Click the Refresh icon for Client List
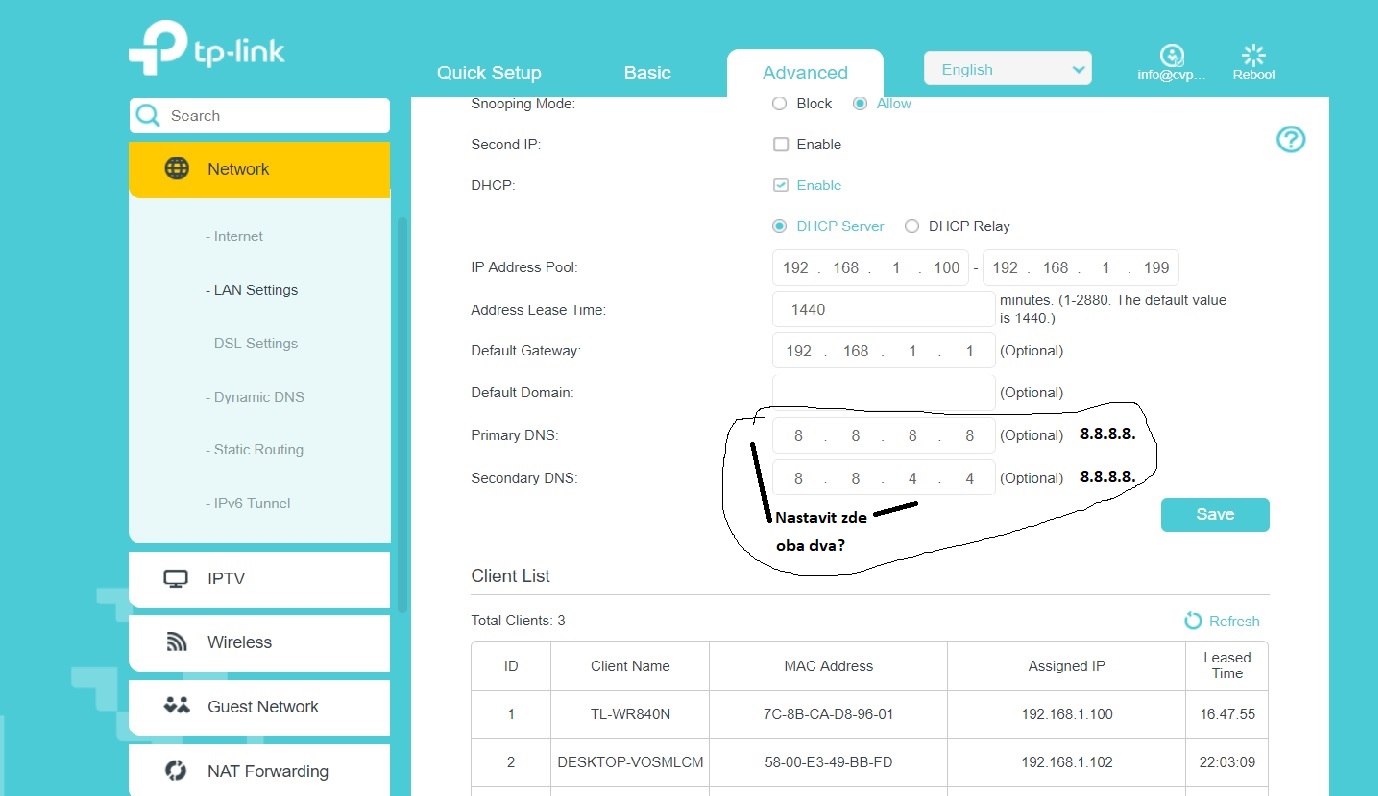Screen dimensions: 1378x796 [1193, 621]
